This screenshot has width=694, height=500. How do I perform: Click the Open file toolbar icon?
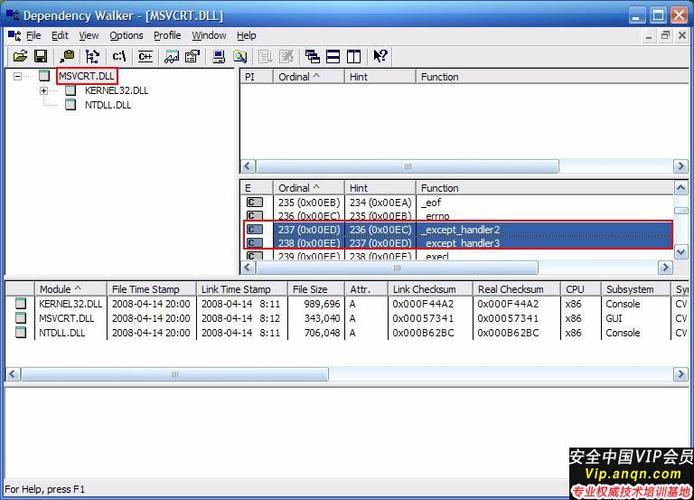click(x=20, y=56)
